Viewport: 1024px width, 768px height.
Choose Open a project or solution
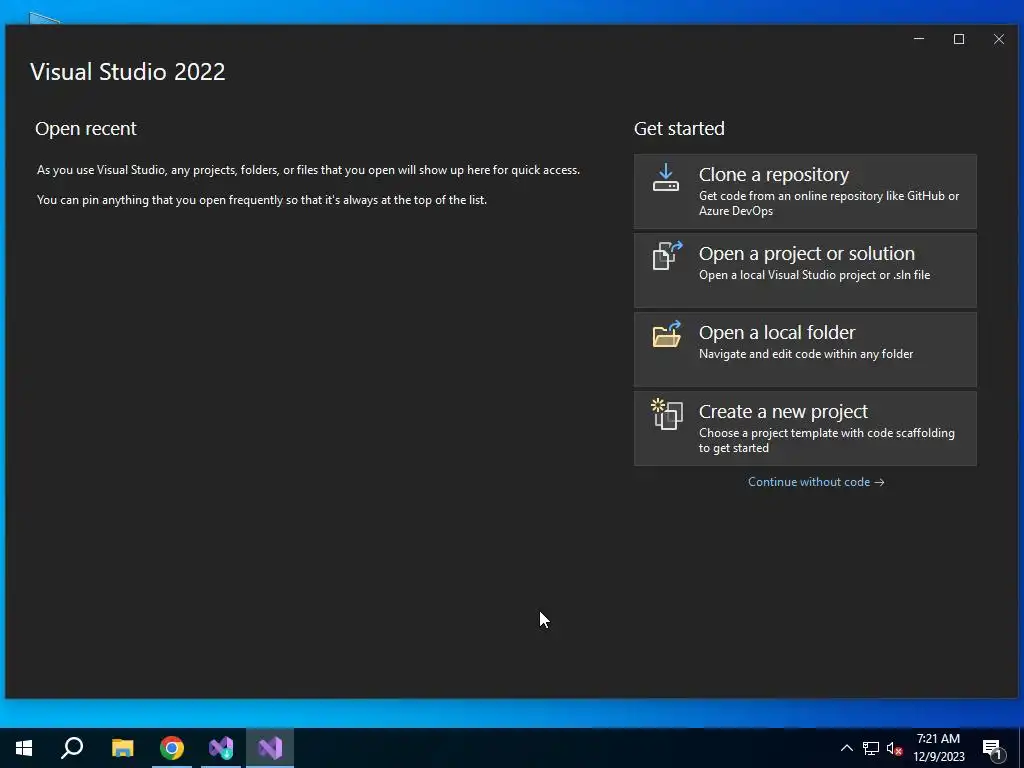click(x=805, y=270)
